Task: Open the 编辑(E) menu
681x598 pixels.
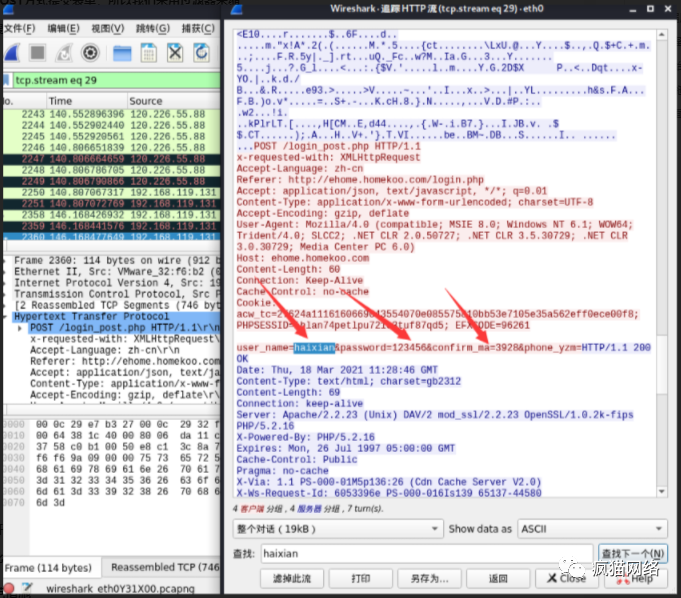Action: (63, 29)
